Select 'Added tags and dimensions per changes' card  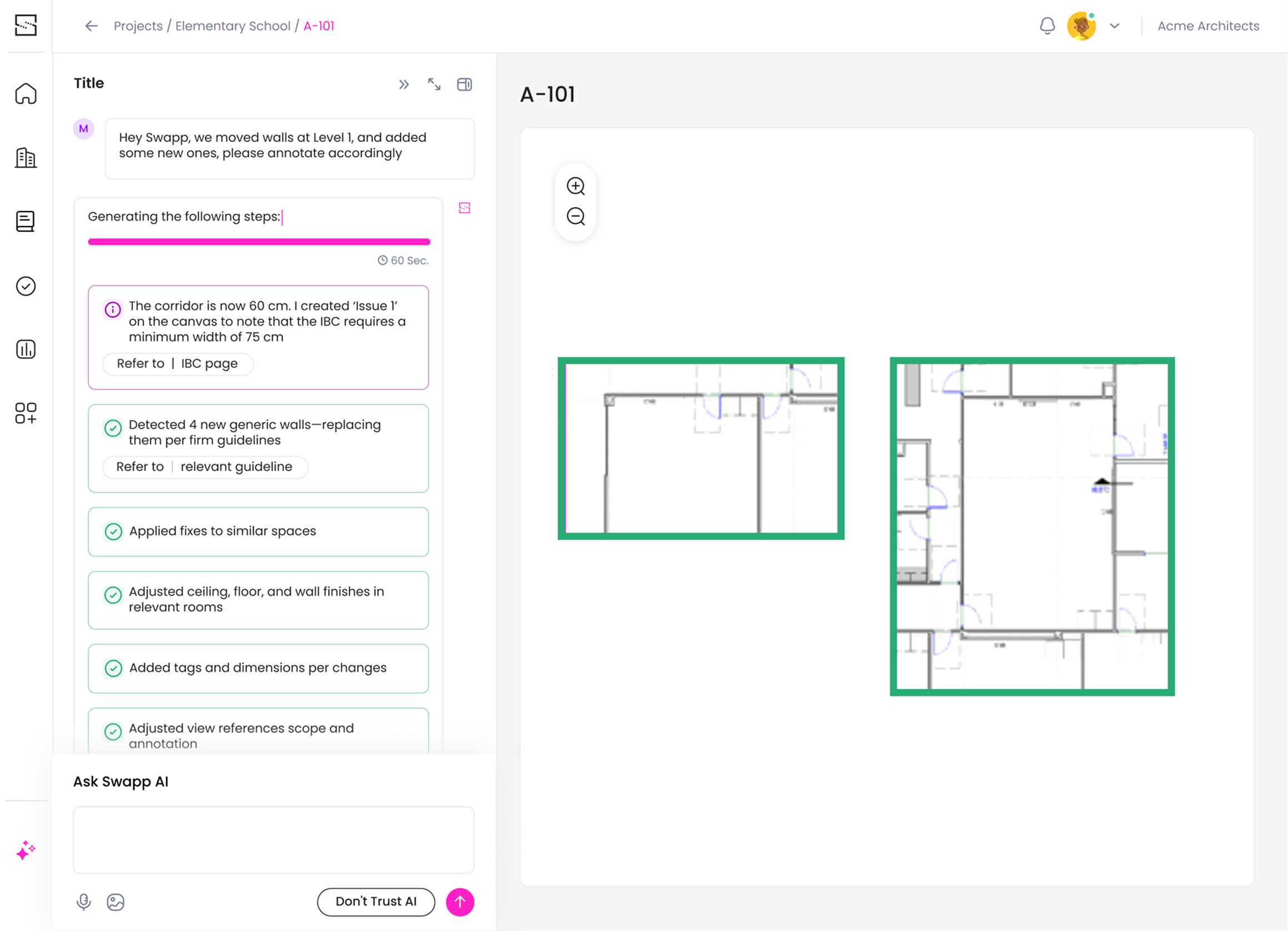click(258, 668)
